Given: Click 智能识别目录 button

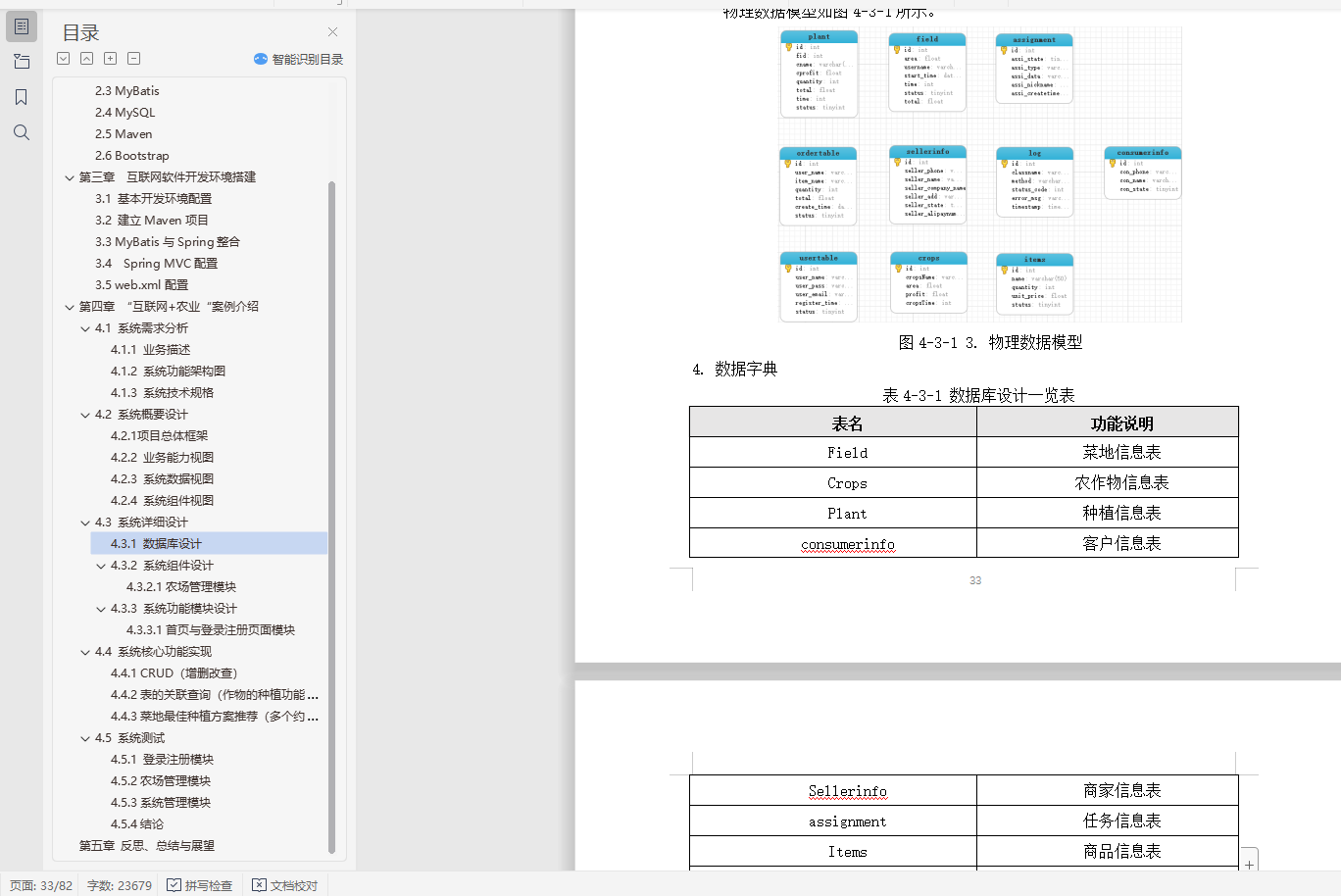Looking at the screenshot, I should pos(298,59).
